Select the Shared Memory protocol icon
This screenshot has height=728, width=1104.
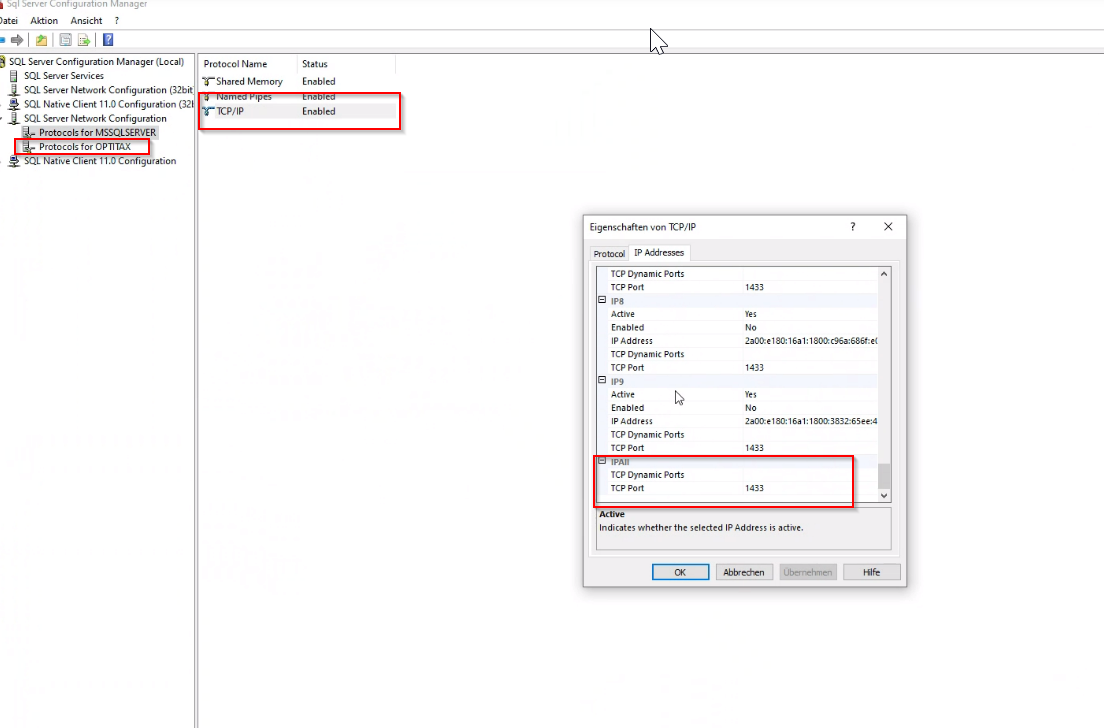pos(208,81)
